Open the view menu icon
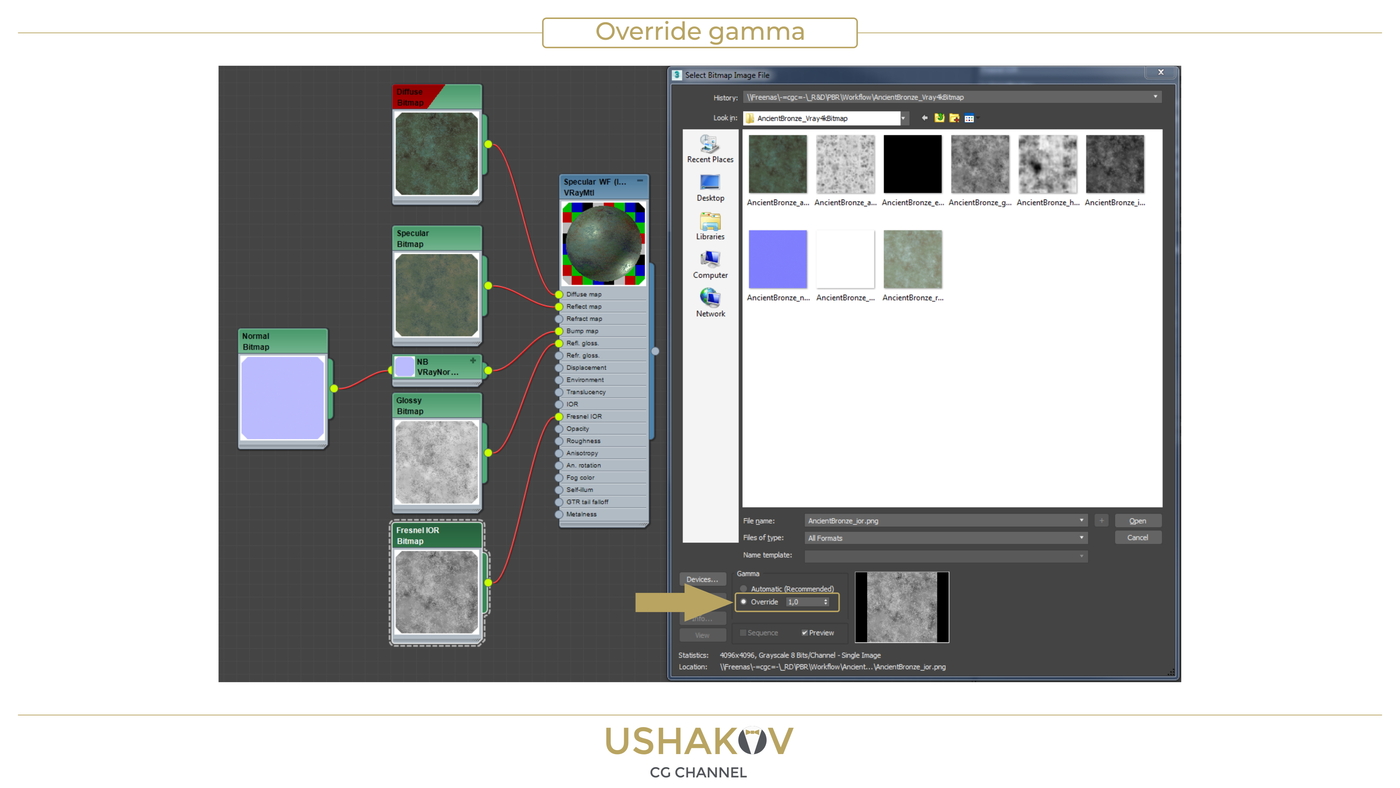 click(969, 118)
